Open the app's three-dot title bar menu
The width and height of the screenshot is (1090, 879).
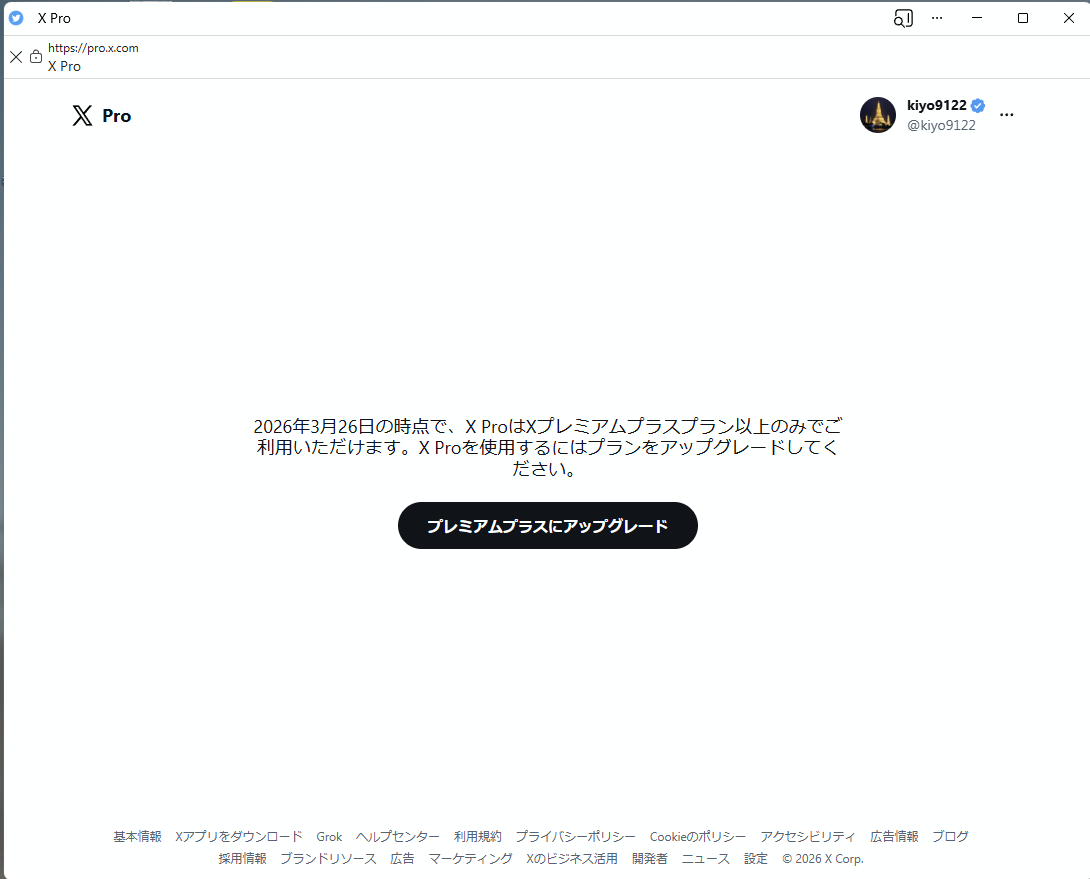pyautogui.click(x=937, y=18)
